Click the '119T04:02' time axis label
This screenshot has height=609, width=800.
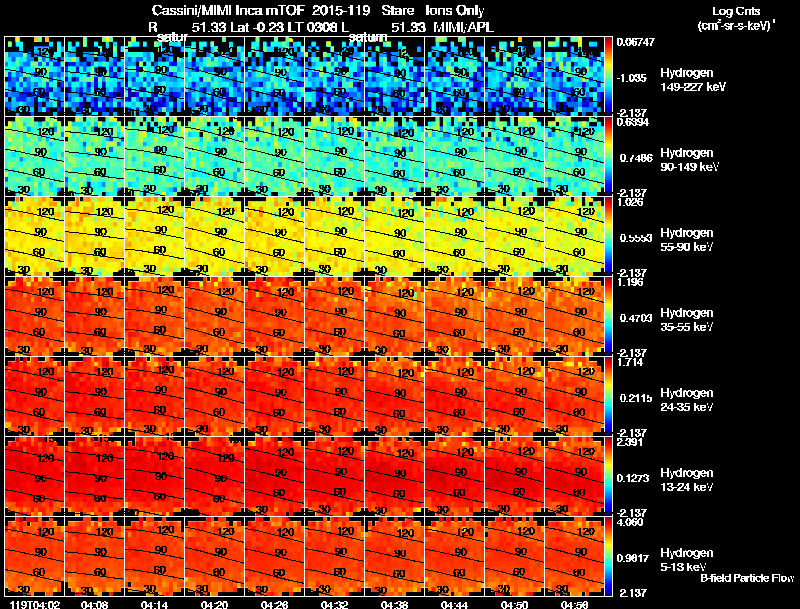tap(35, 604)
